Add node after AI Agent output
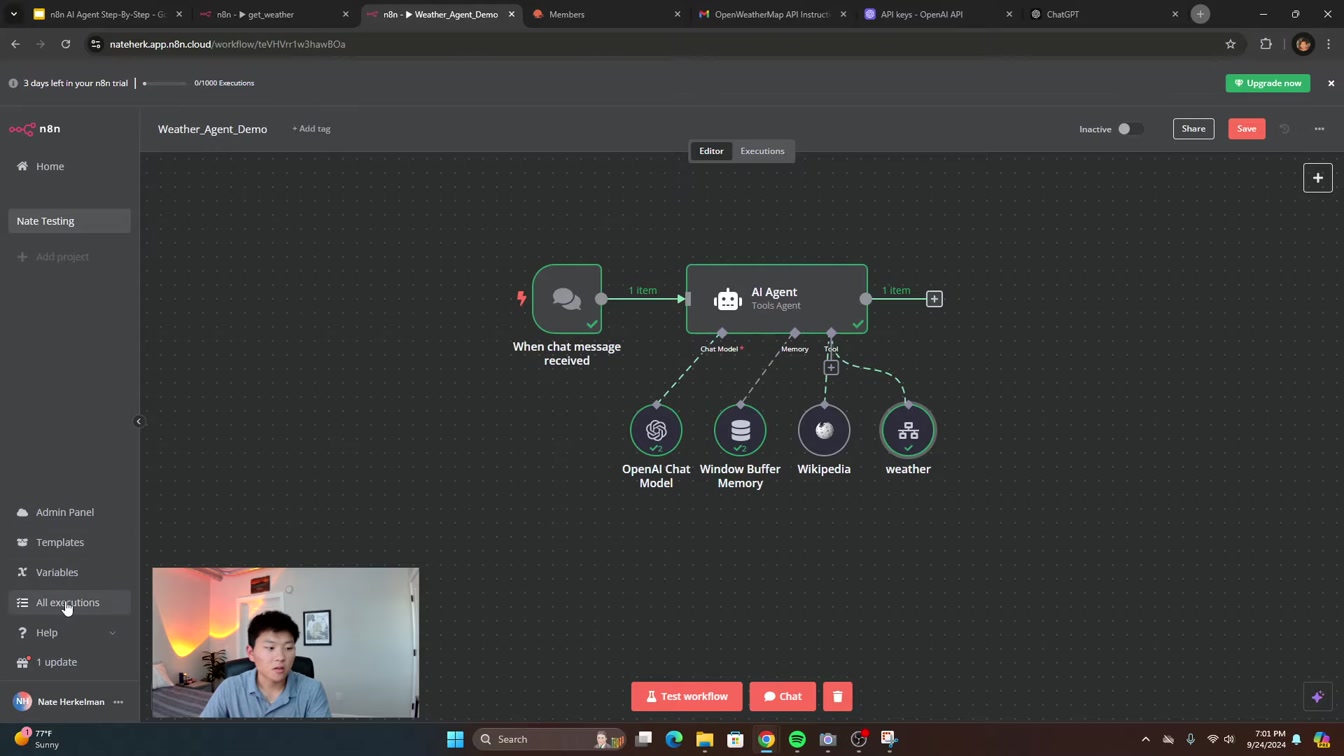Viewport: 1344px width, 756px height. click(x=934, y=299)
